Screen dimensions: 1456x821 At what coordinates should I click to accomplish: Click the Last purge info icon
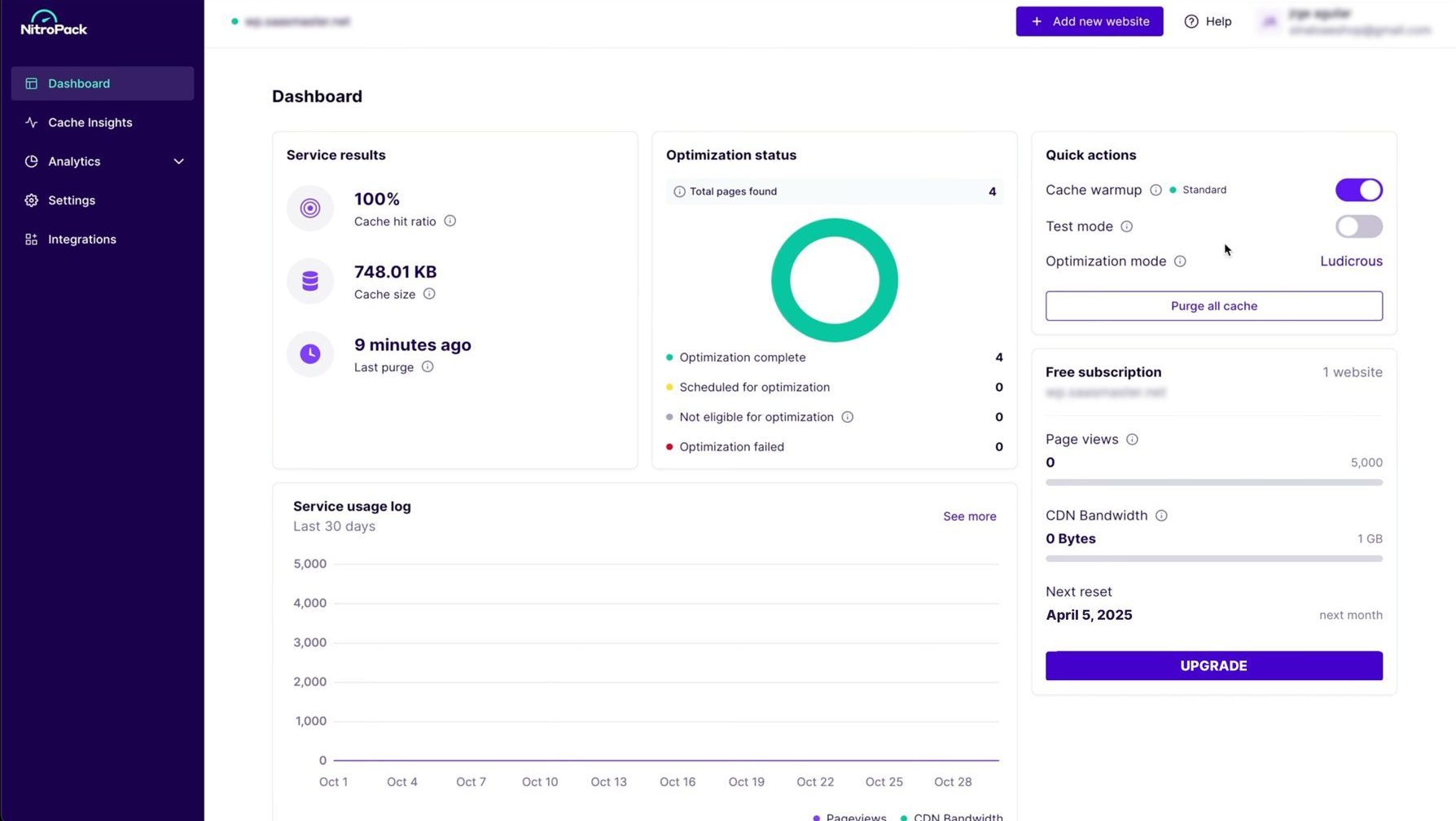click(x=428, y=367)
